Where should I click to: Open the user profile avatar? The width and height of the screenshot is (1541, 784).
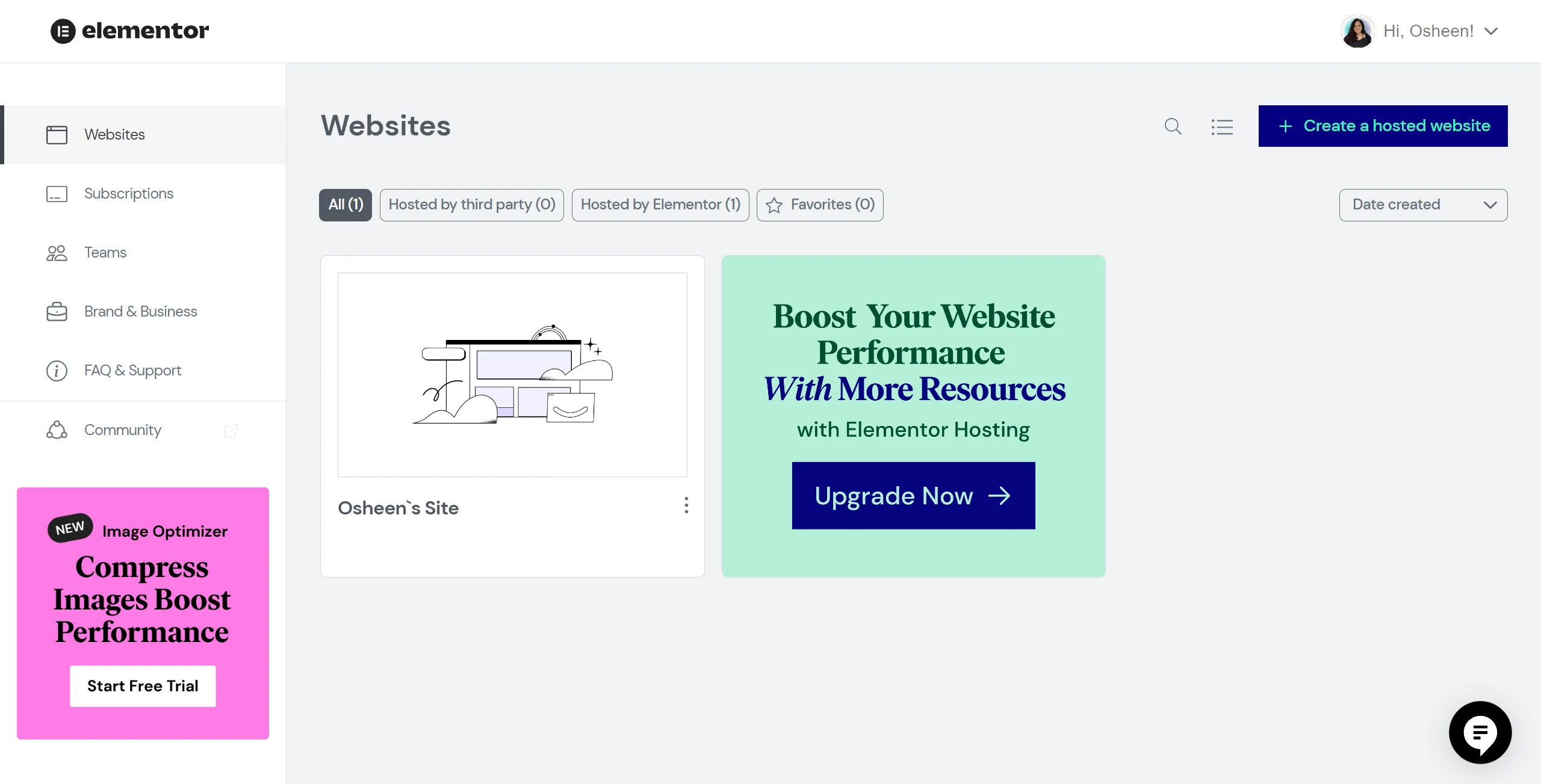tap(1357, 31)
